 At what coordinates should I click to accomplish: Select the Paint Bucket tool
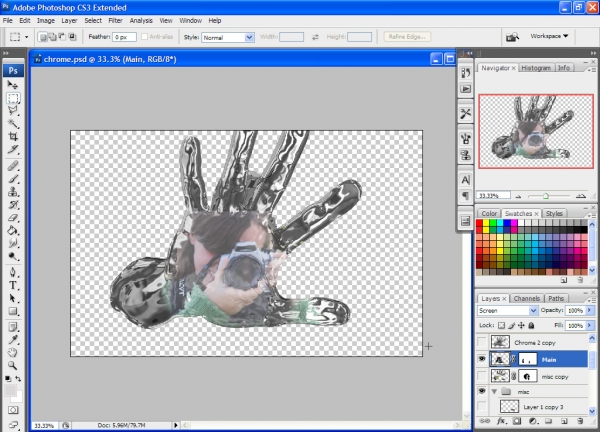coord(13,230)
